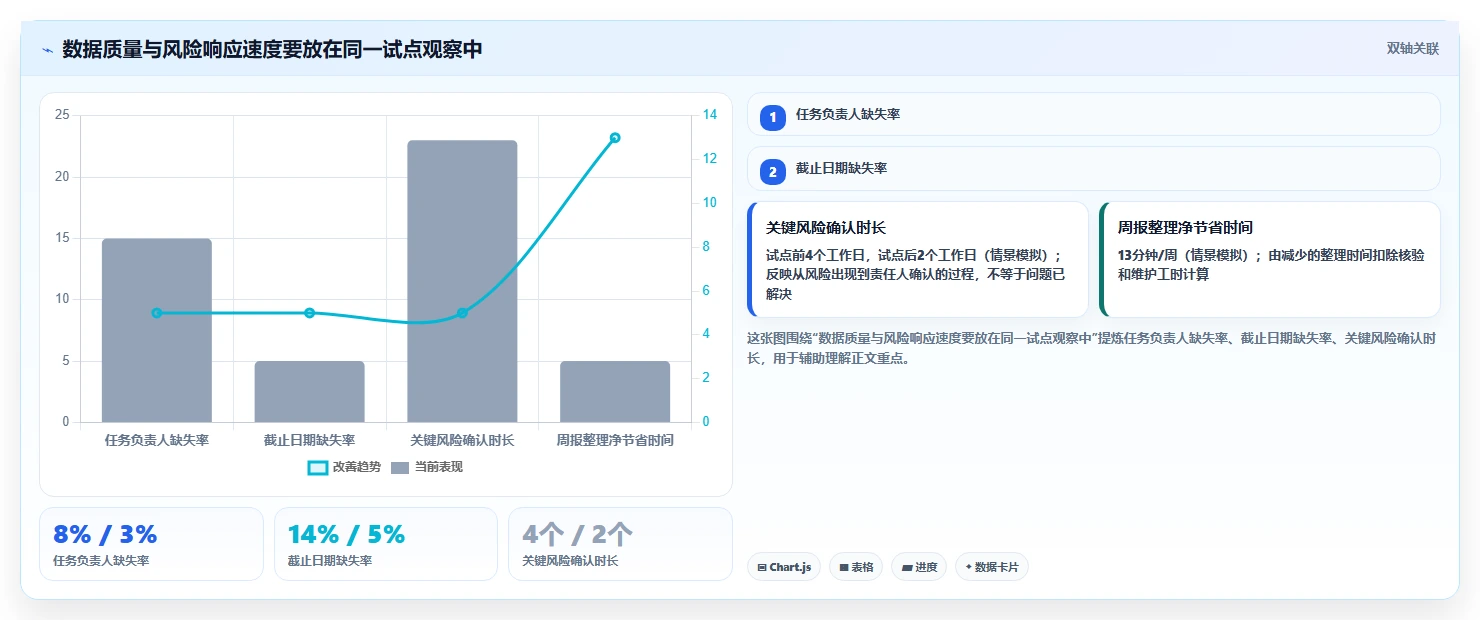Click the highest trend line point above 周报整理净节省时间
This screenshot has height=620, width=1480.
tap(615, 138)
